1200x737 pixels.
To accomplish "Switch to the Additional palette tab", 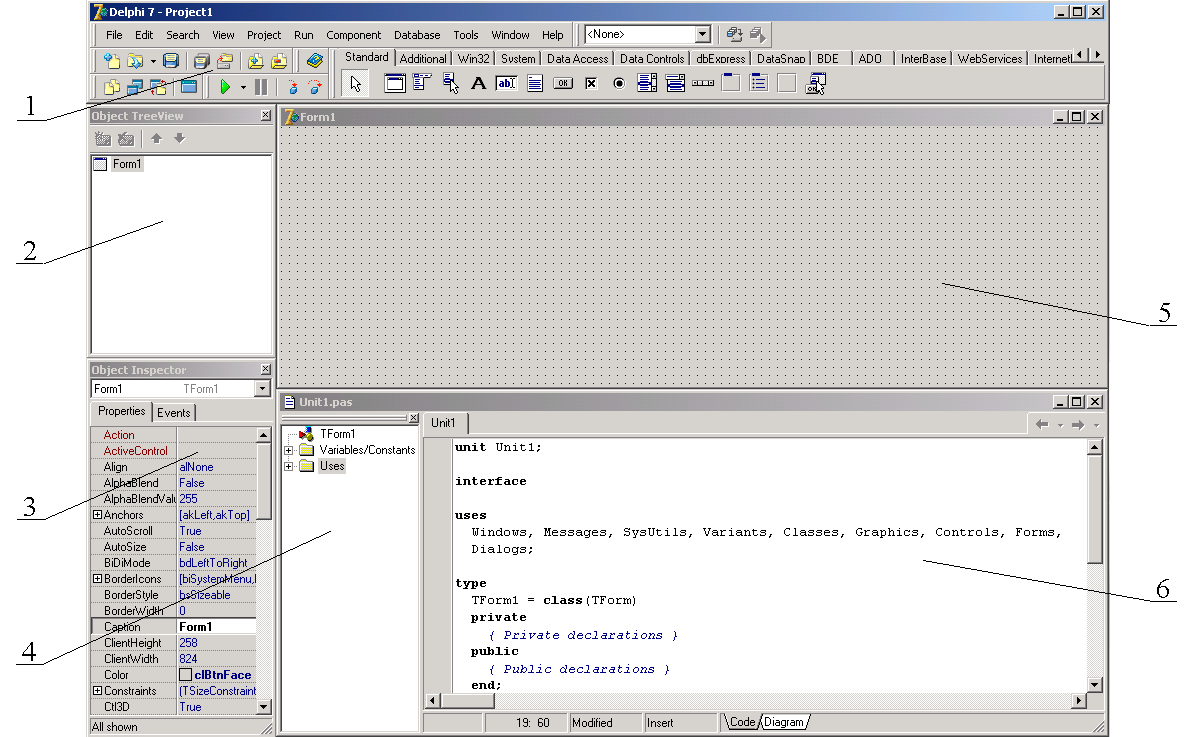I will click(x=423, y=59).
